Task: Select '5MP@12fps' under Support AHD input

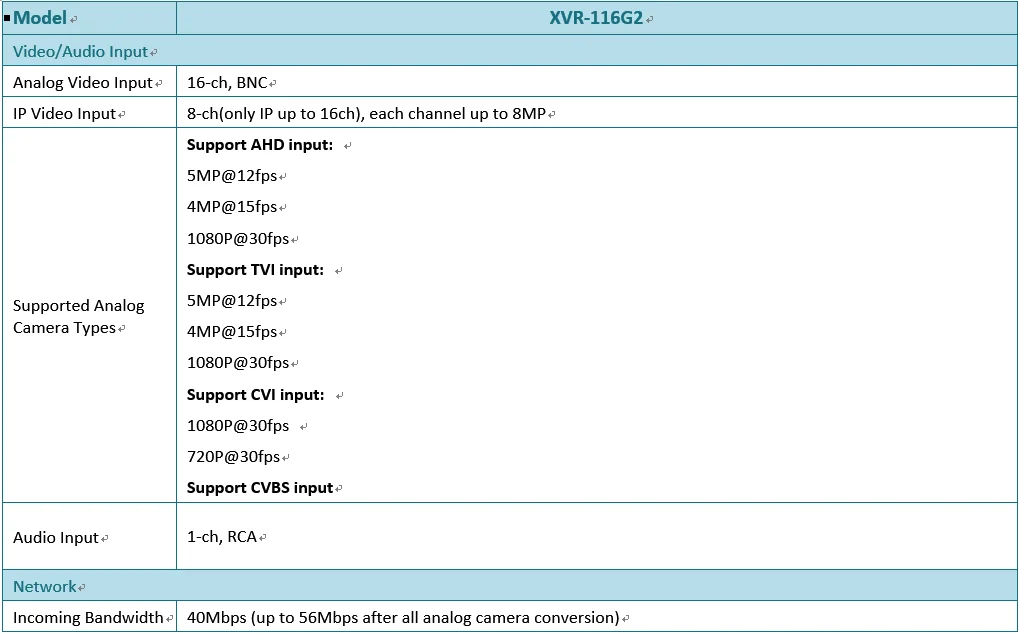Action: (232, 176)
